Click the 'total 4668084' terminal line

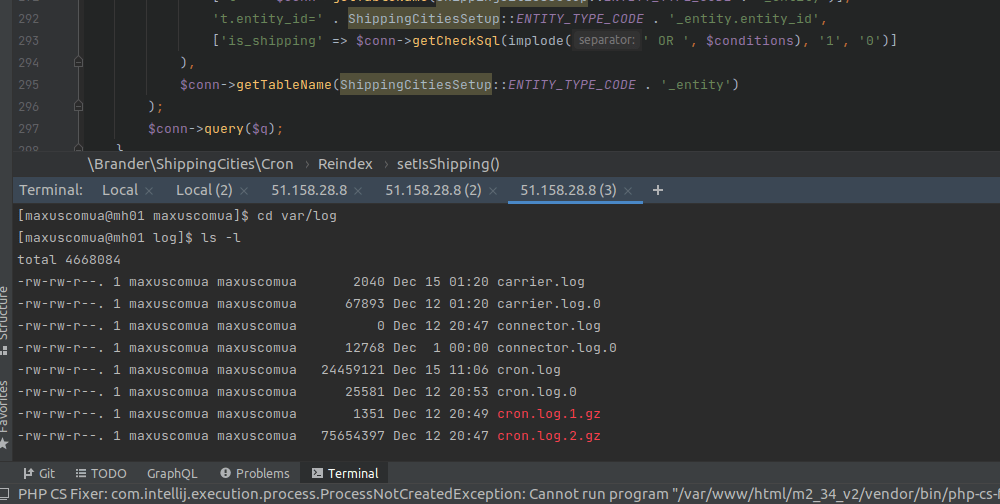click(x=69, y=260)
